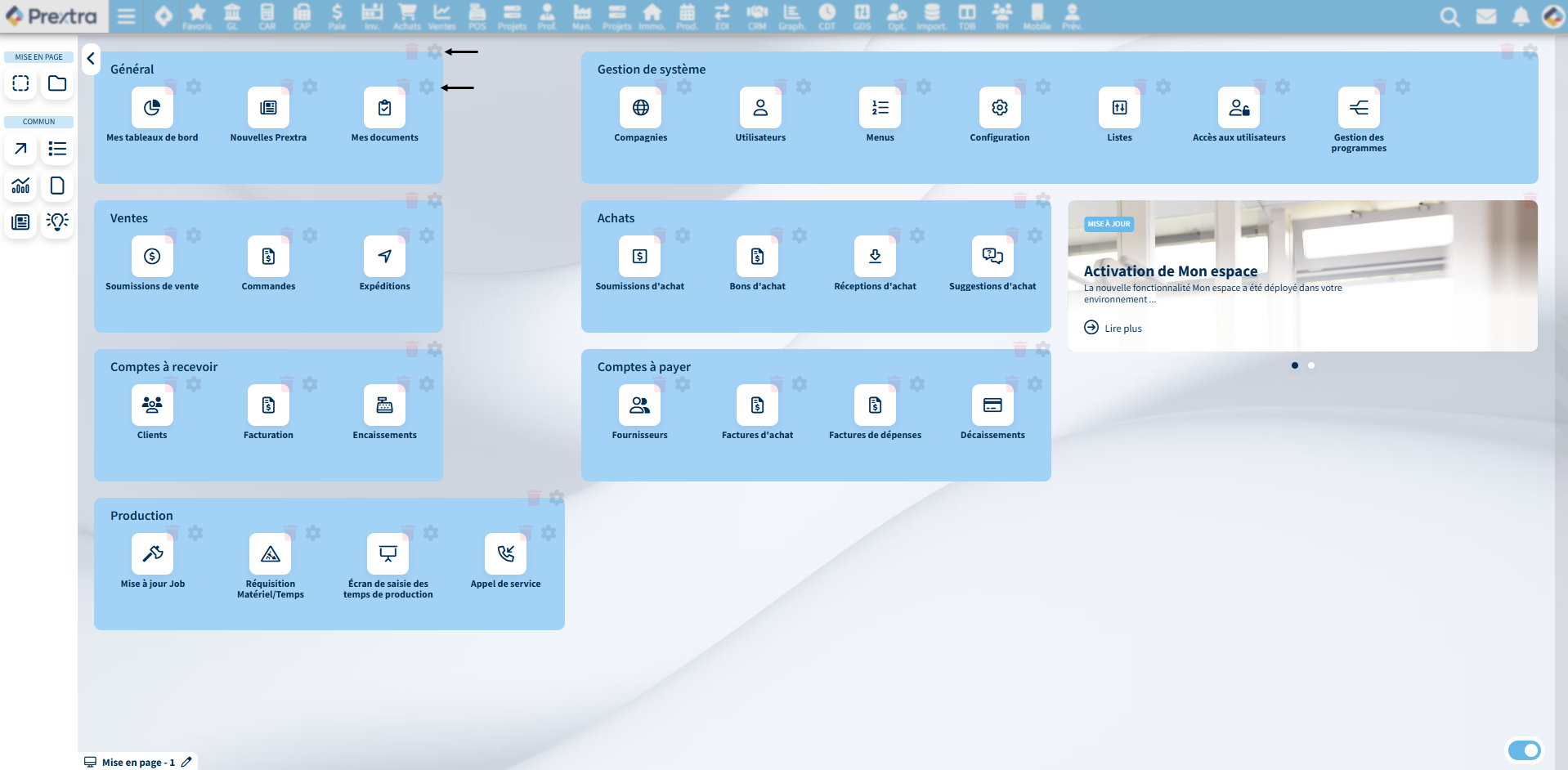Click the bar chart icon in Commun sidebar
Viewport: 1568px width, 770px height.
pyautogui.click(x=21, y=186)
